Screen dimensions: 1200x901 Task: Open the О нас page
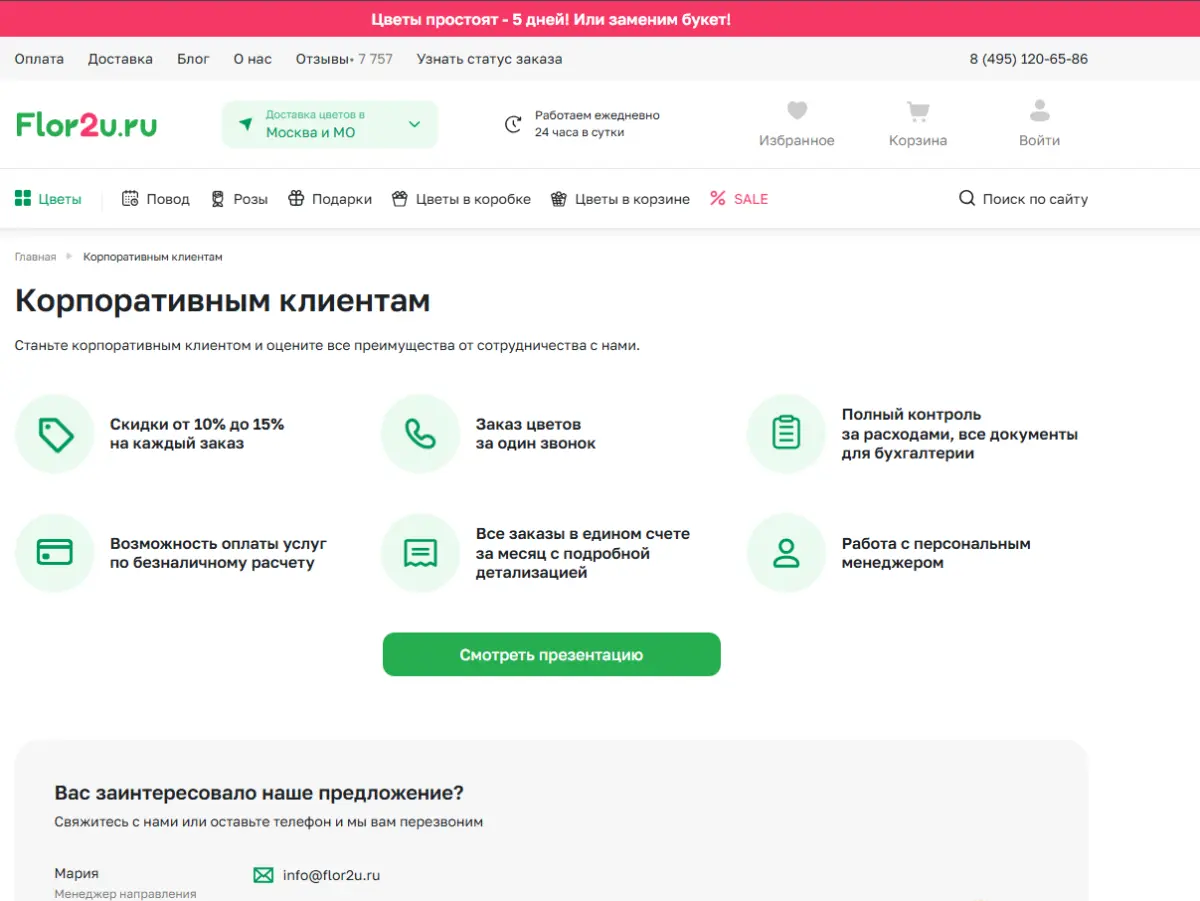click(253, 59)
